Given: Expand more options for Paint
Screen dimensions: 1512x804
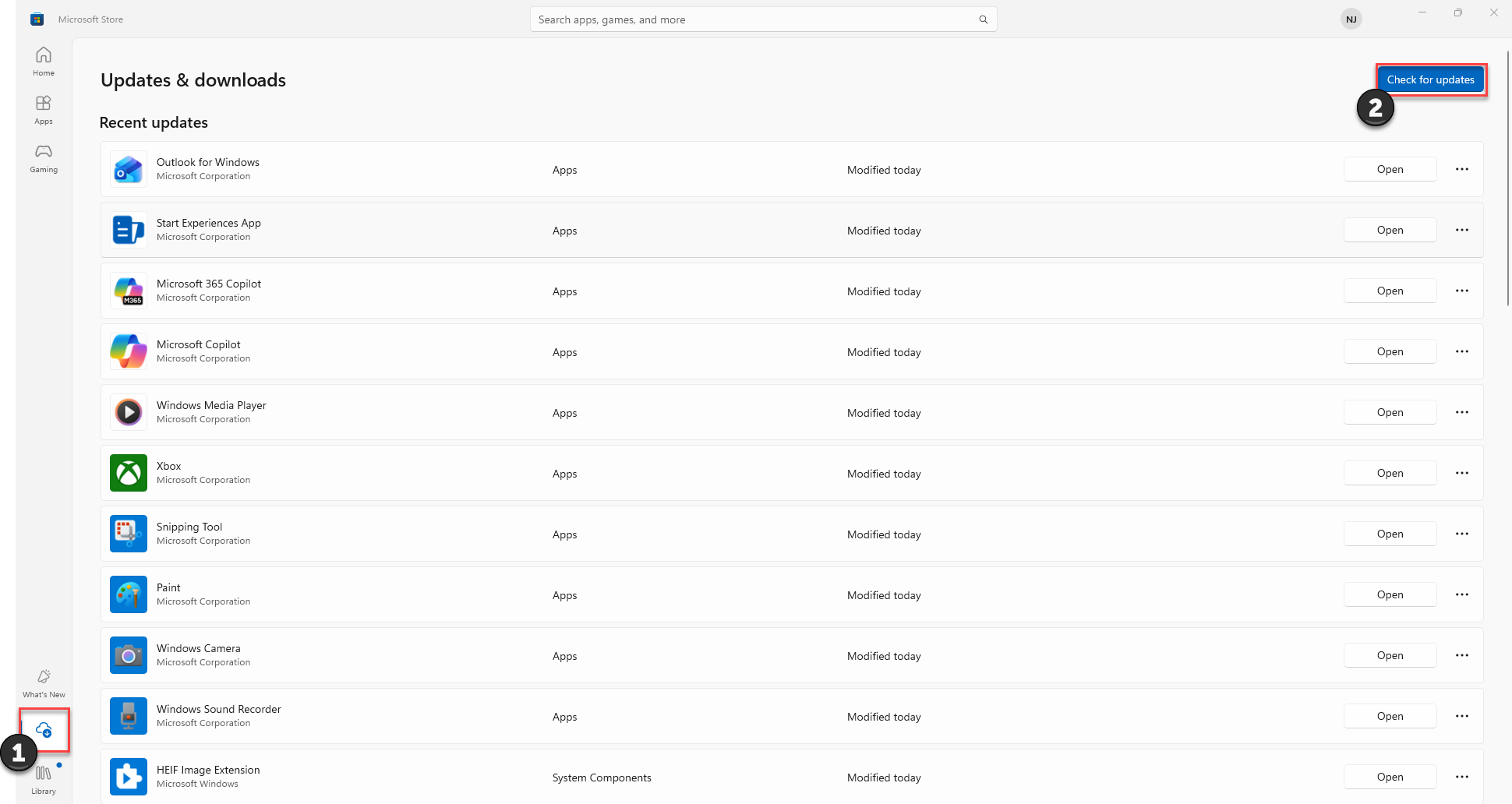Looking at the screenshot, I should tap(1461, 594).
